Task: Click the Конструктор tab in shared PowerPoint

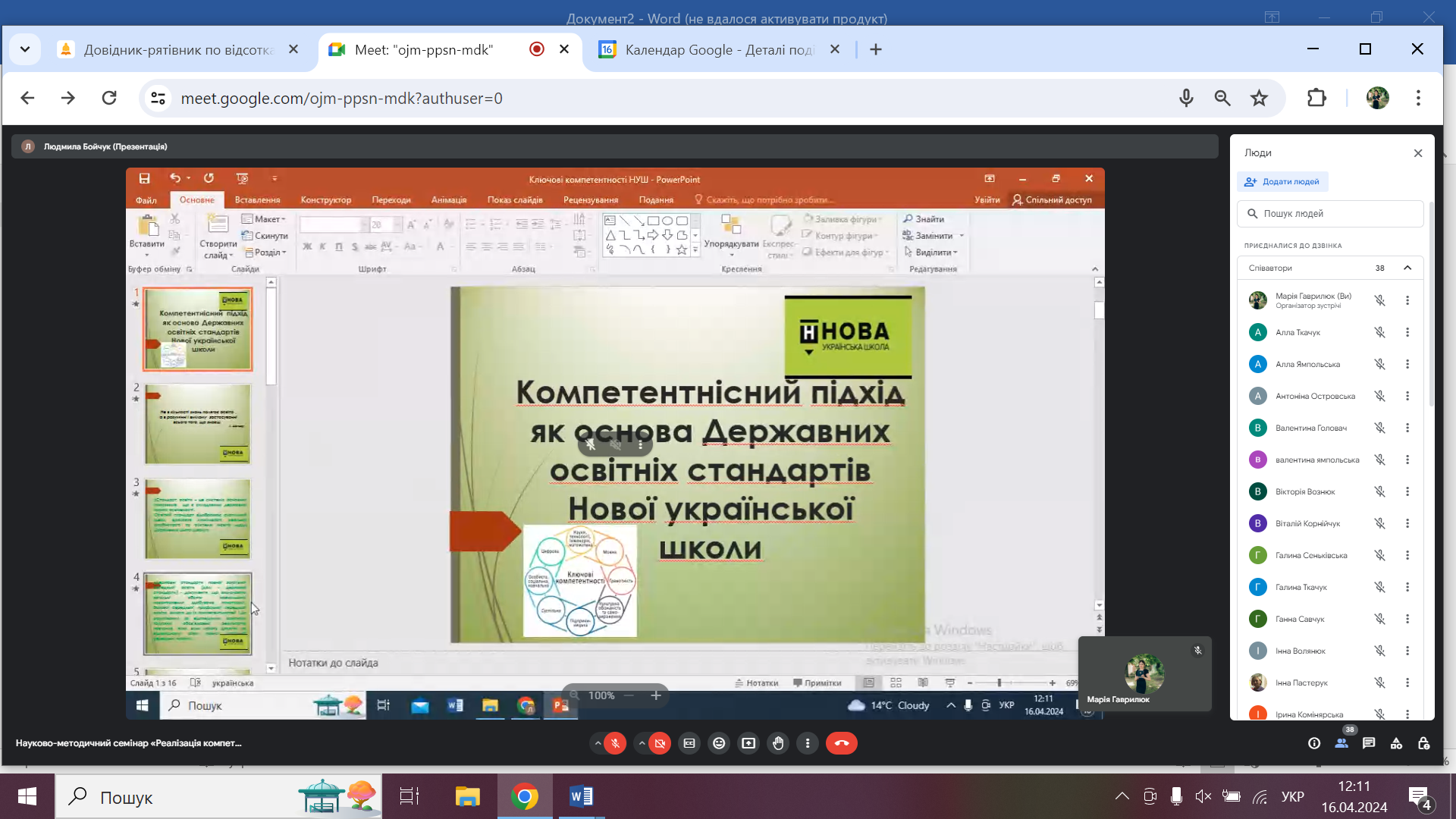Action: pos(326,200)
